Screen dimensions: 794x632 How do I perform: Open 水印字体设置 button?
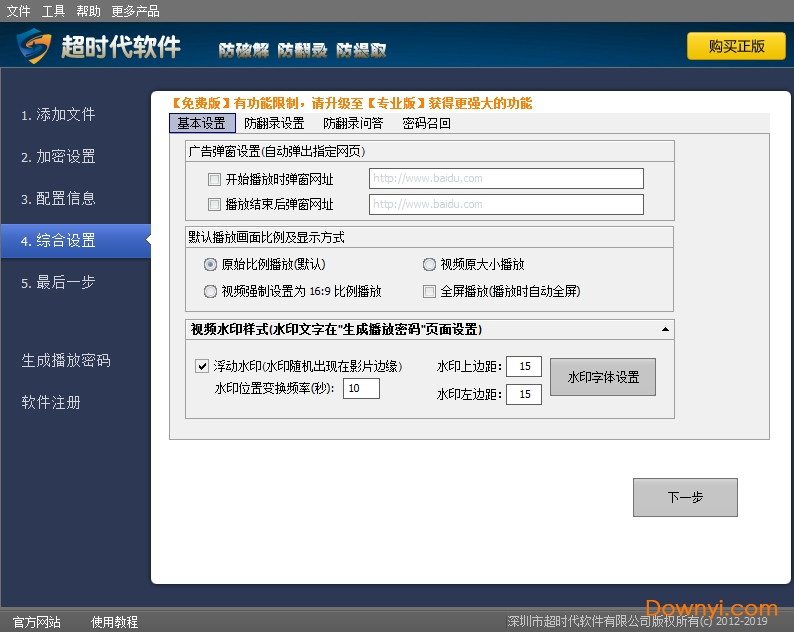(x=602, y=378)
